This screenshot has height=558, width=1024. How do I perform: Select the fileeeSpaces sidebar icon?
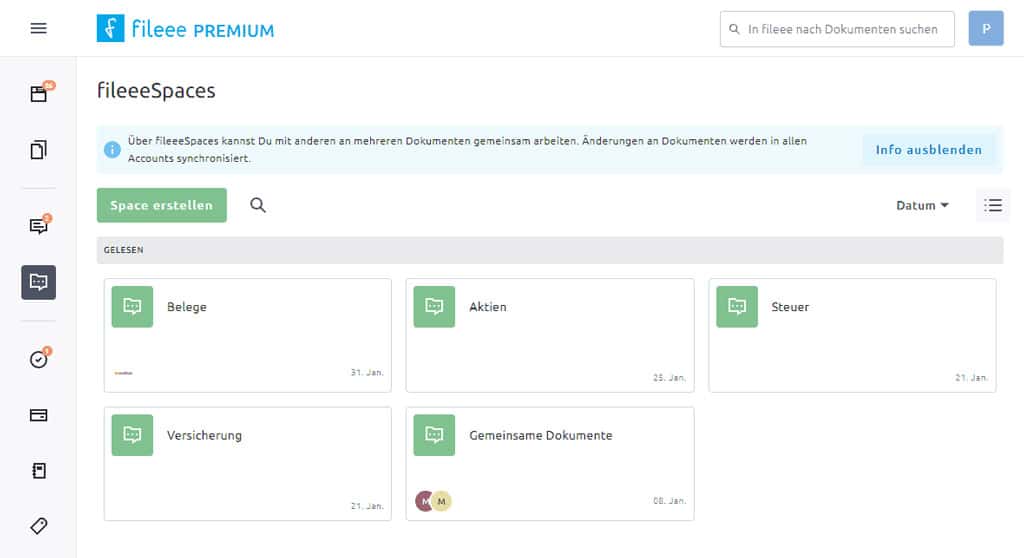39,282
